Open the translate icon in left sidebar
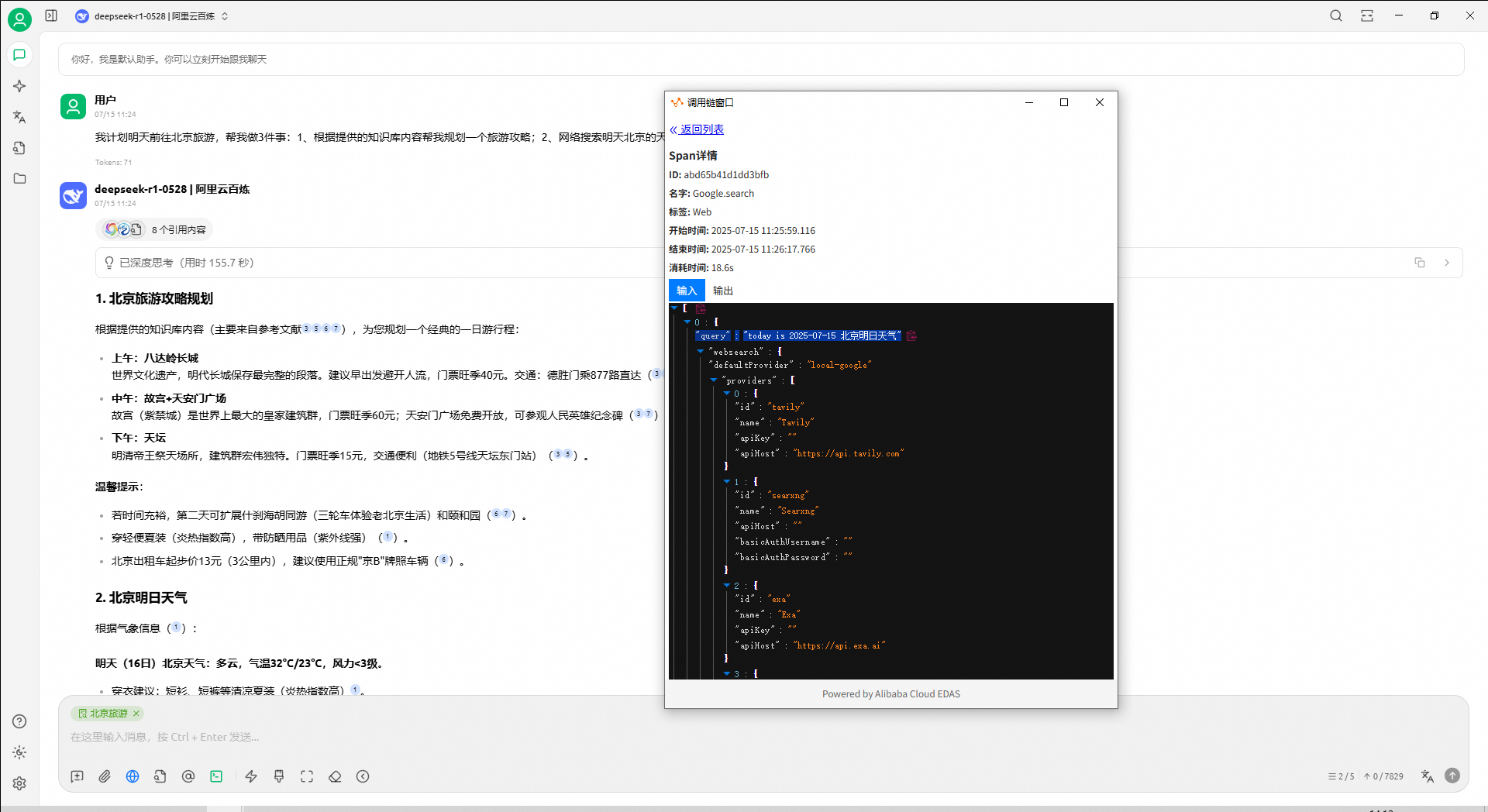The image size is (1488, 812). (x=19, y=117)
